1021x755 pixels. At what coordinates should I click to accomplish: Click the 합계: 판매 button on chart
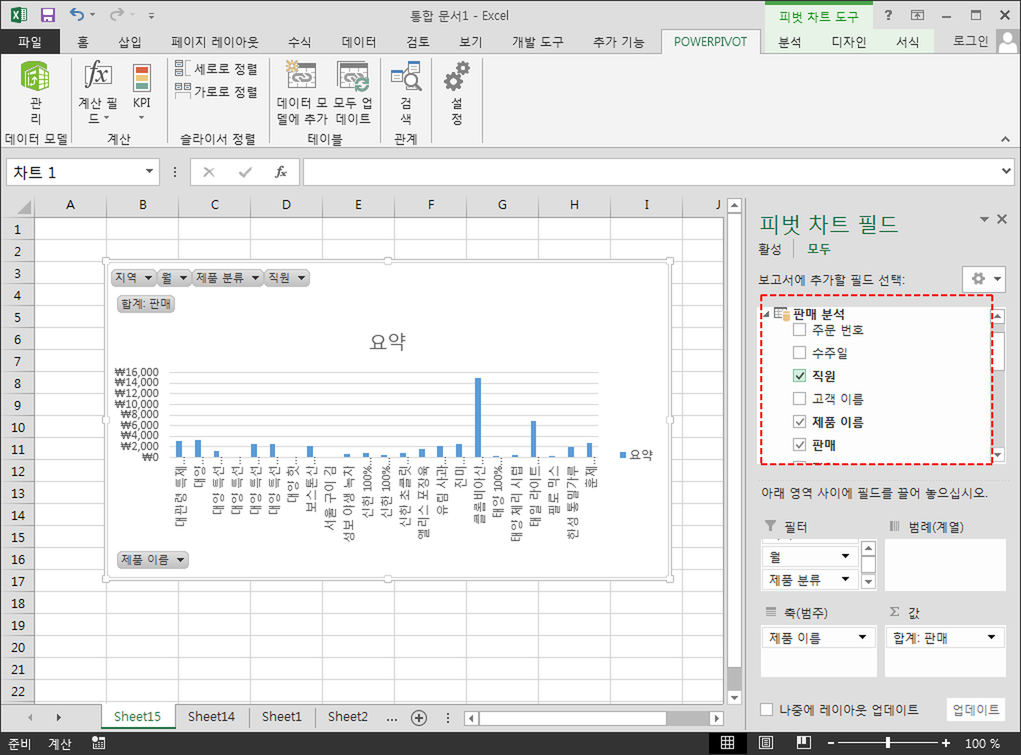146,304
